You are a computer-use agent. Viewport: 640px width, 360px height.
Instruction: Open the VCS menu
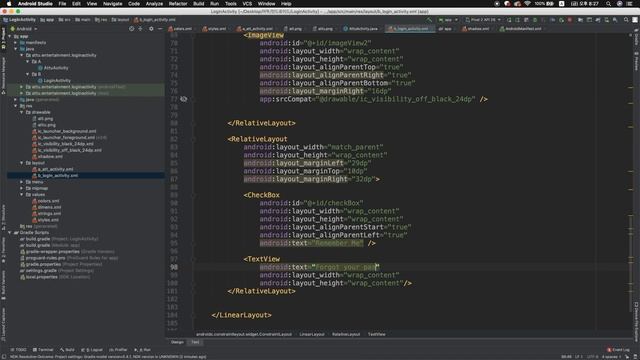(x=247, y=3)
